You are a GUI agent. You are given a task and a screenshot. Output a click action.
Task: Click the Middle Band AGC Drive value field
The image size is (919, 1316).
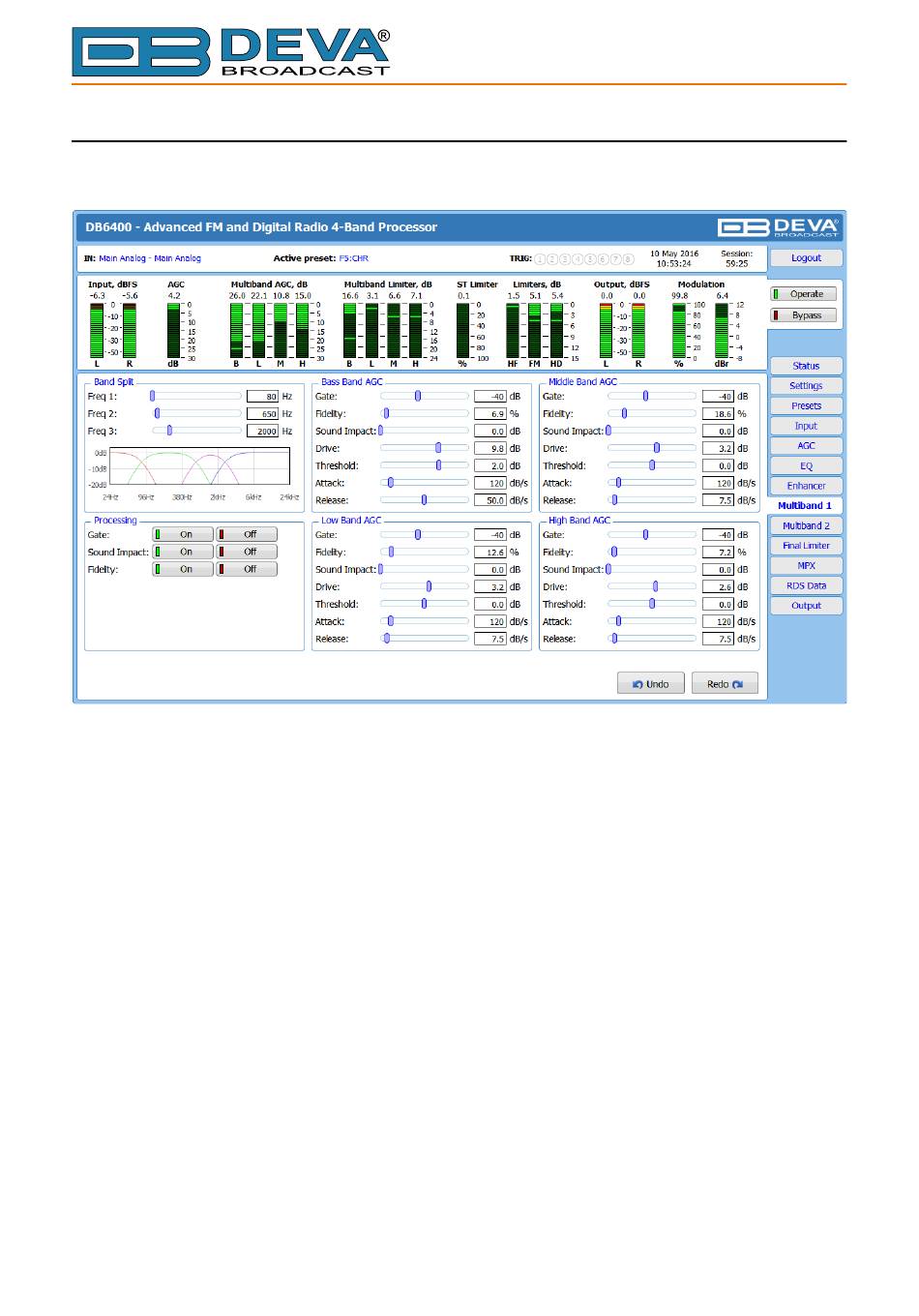(x=718, y=449)
